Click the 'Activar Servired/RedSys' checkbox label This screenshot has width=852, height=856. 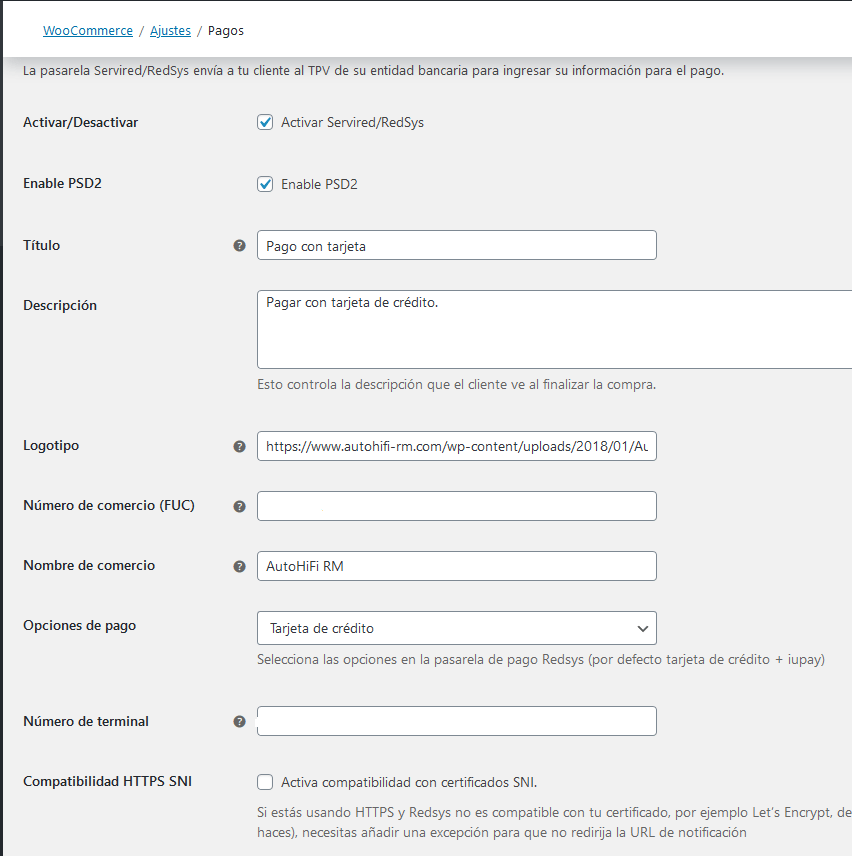pos(353,122)
